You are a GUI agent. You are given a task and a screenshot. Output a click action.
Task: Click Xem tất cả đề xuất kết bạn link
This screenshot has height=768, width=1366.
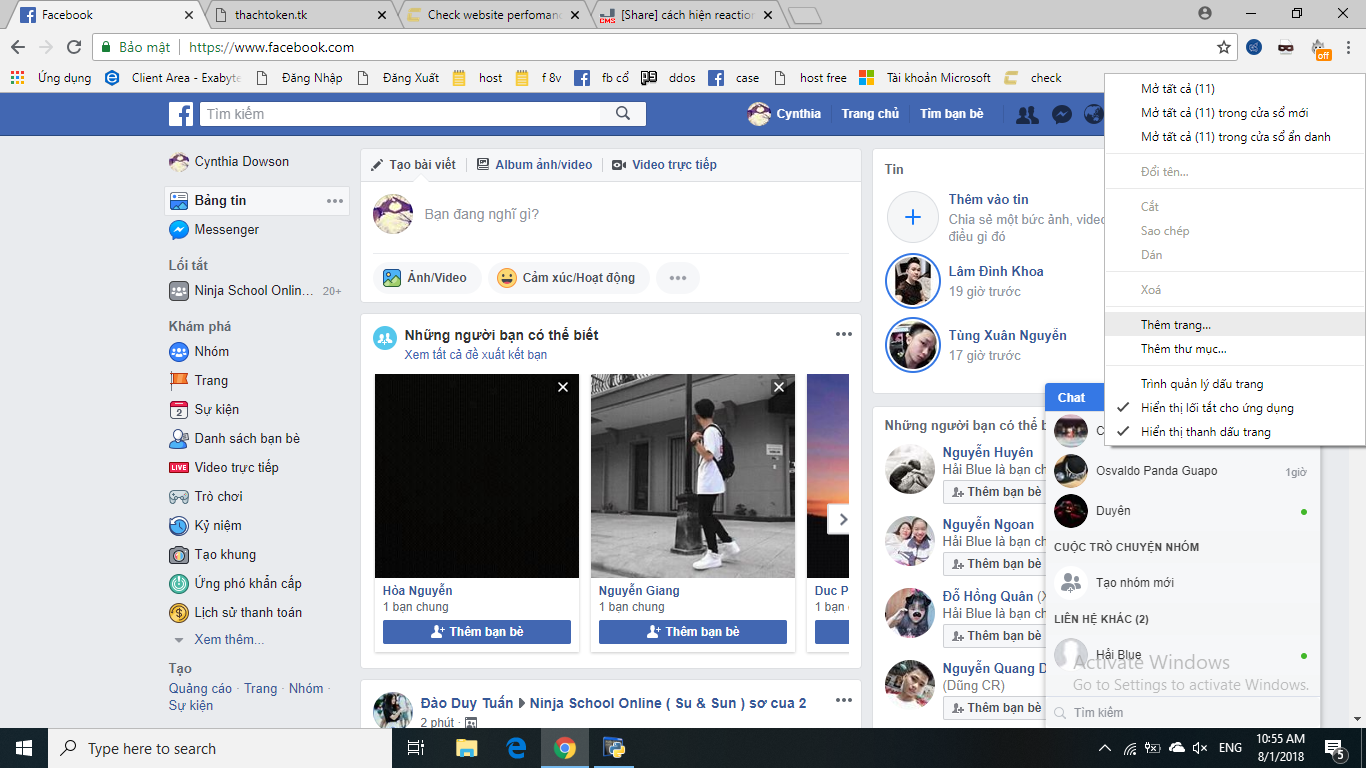point(476,355)
